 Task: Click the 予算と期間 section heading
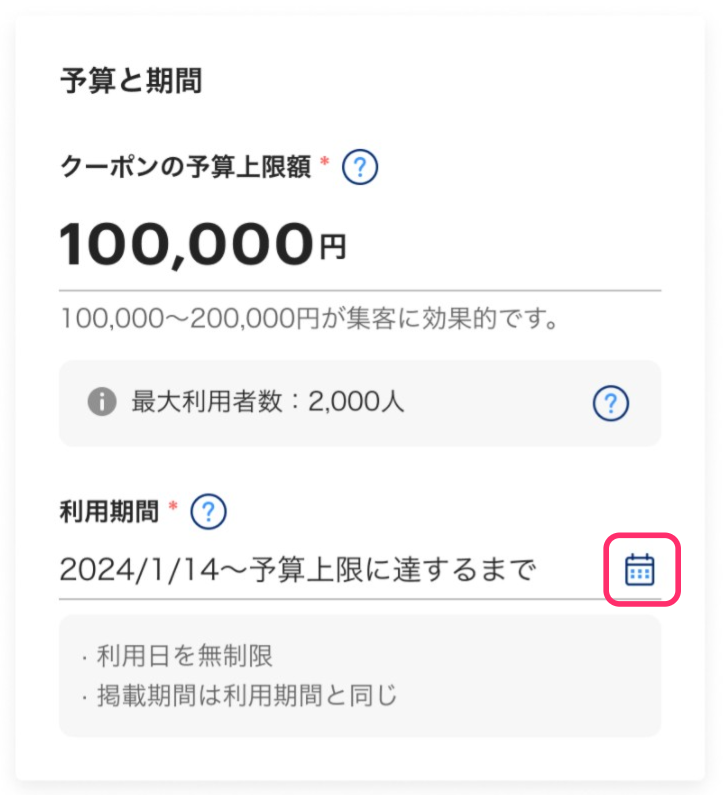(131, 81)
